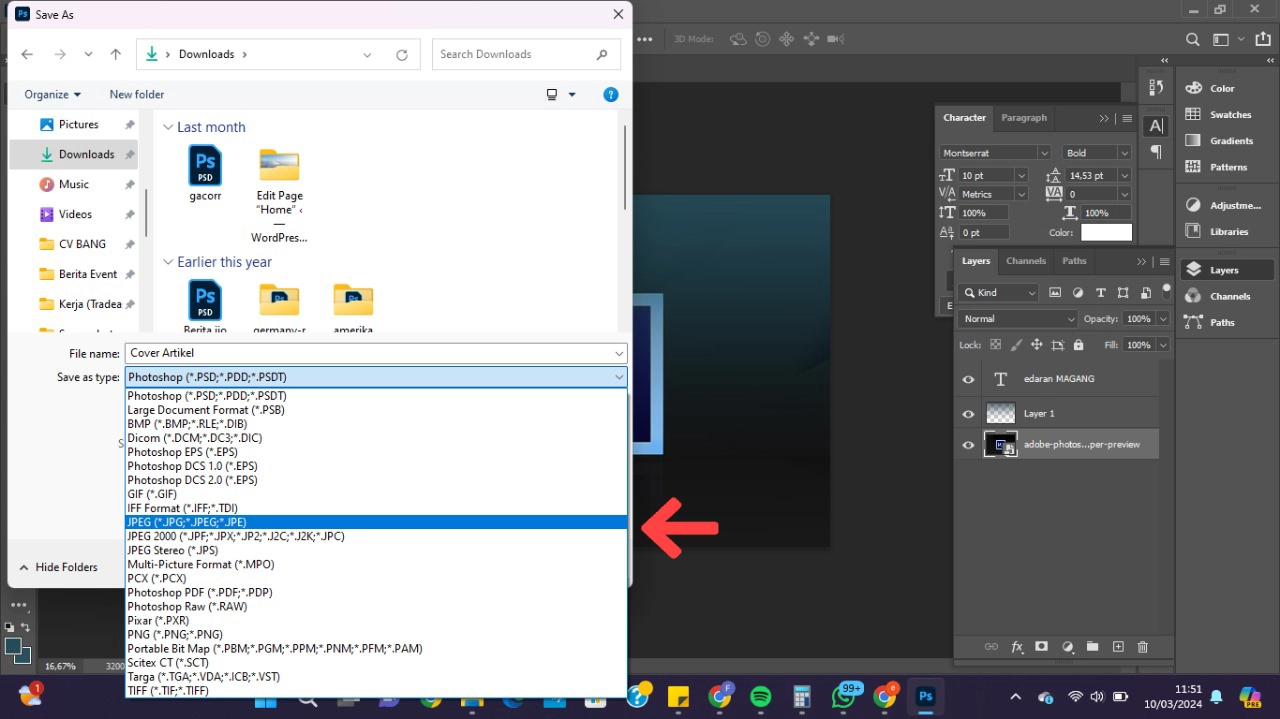
Task: Click the File name field
Action: click(369, 353)
